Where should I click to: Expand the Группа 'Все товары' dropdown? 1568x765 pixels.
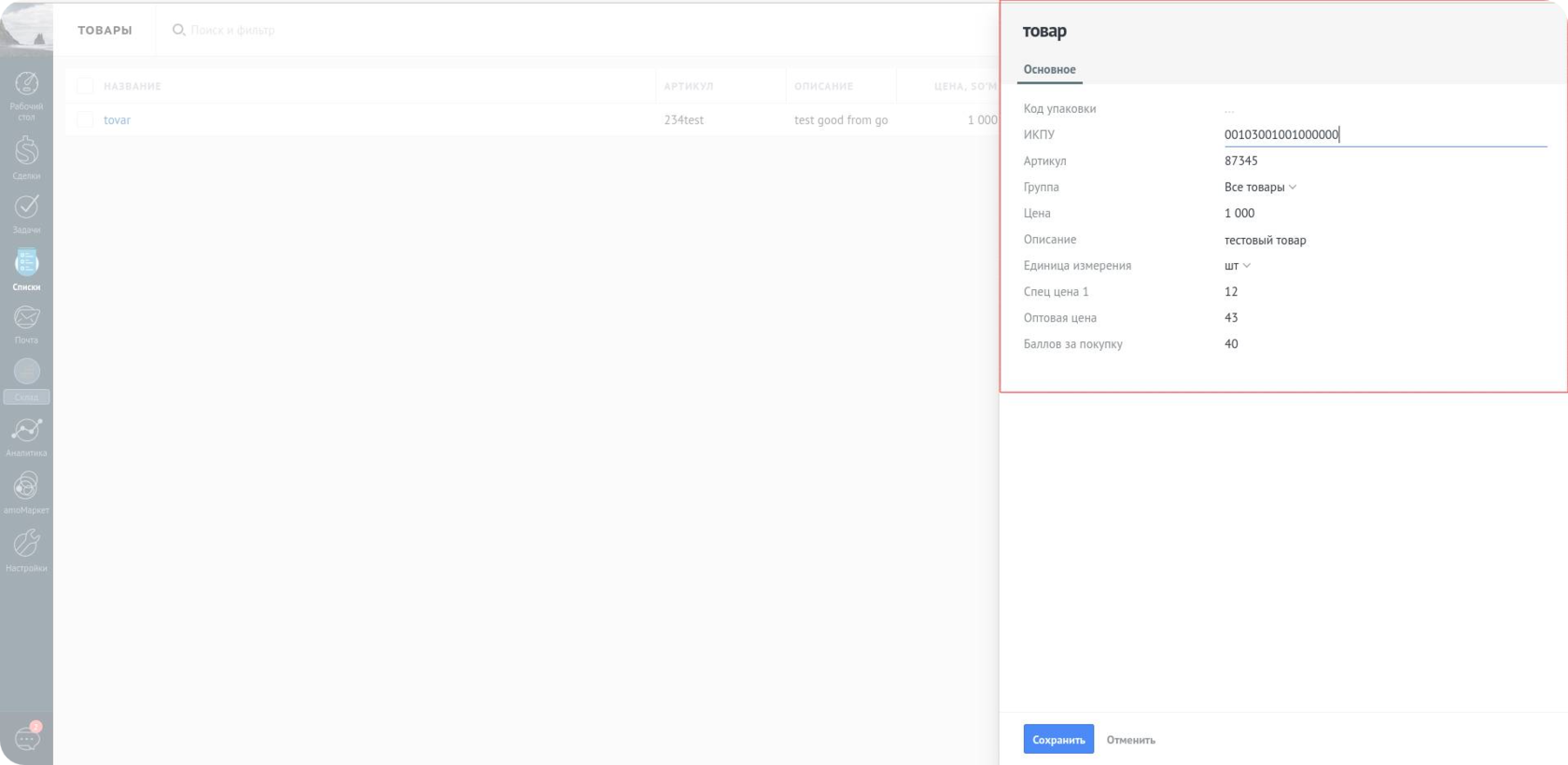click(1260, 188)
